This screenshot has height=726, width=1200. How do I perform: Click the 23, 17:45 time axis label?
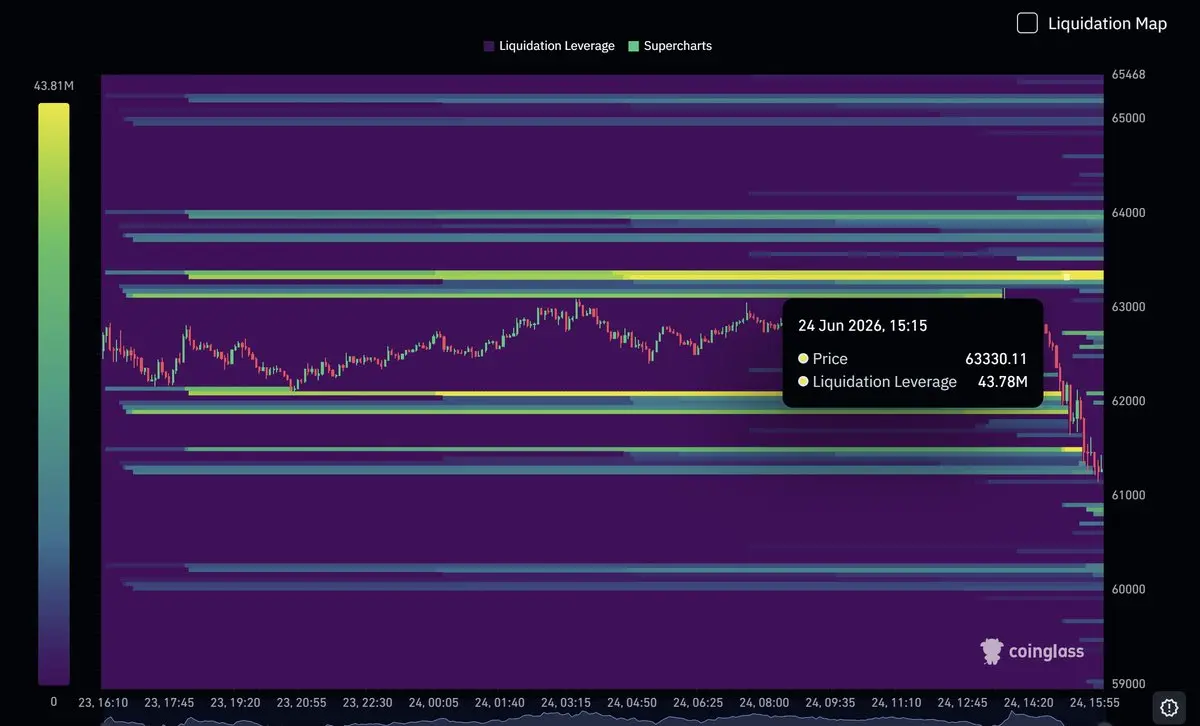[170, 703]
